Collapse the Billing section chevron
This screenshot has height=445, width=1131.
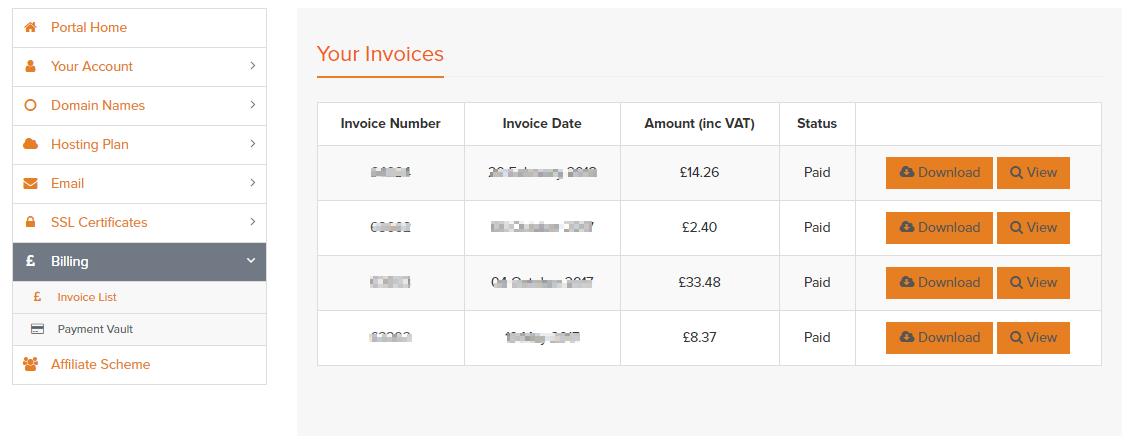point(251,261)
